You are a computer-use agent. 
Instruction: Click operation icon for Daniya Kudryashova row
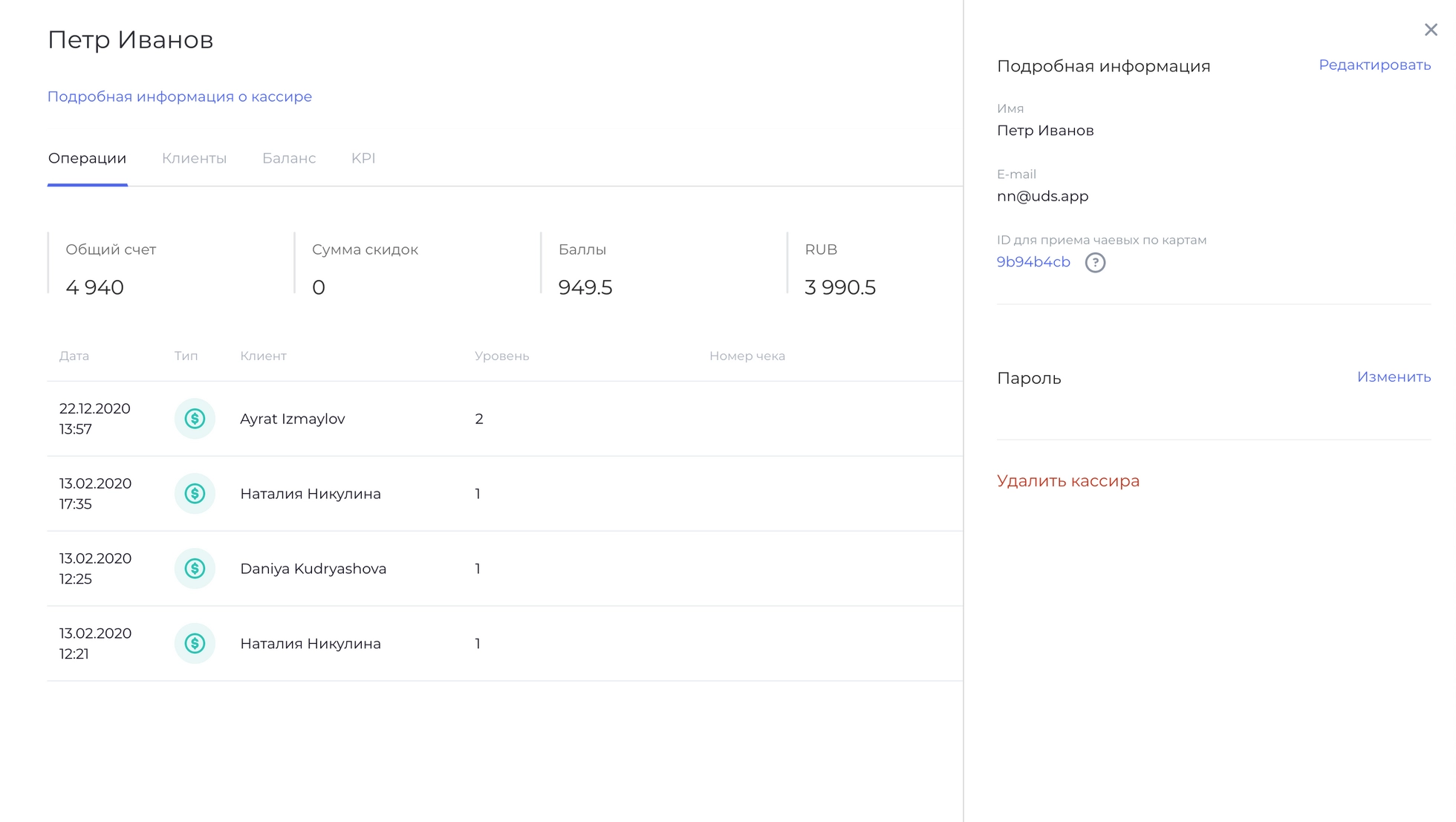pos(195,569)
